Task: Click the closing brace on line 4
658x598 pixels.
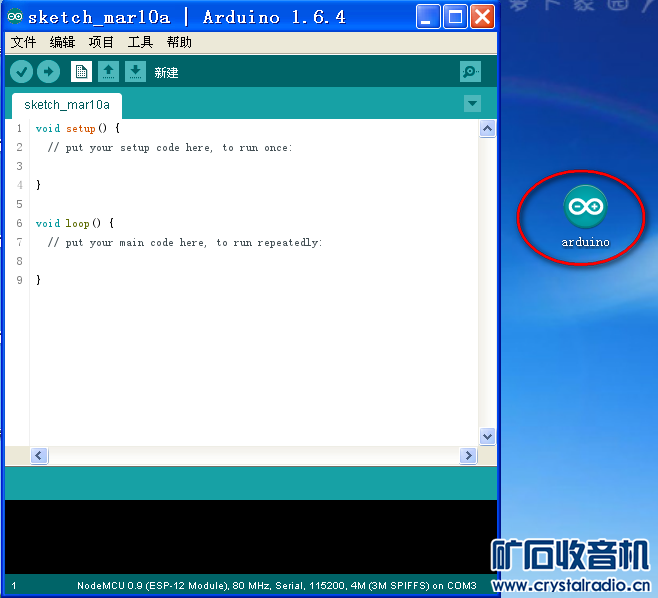Action: pyautogui.click(x=38, y=185)
